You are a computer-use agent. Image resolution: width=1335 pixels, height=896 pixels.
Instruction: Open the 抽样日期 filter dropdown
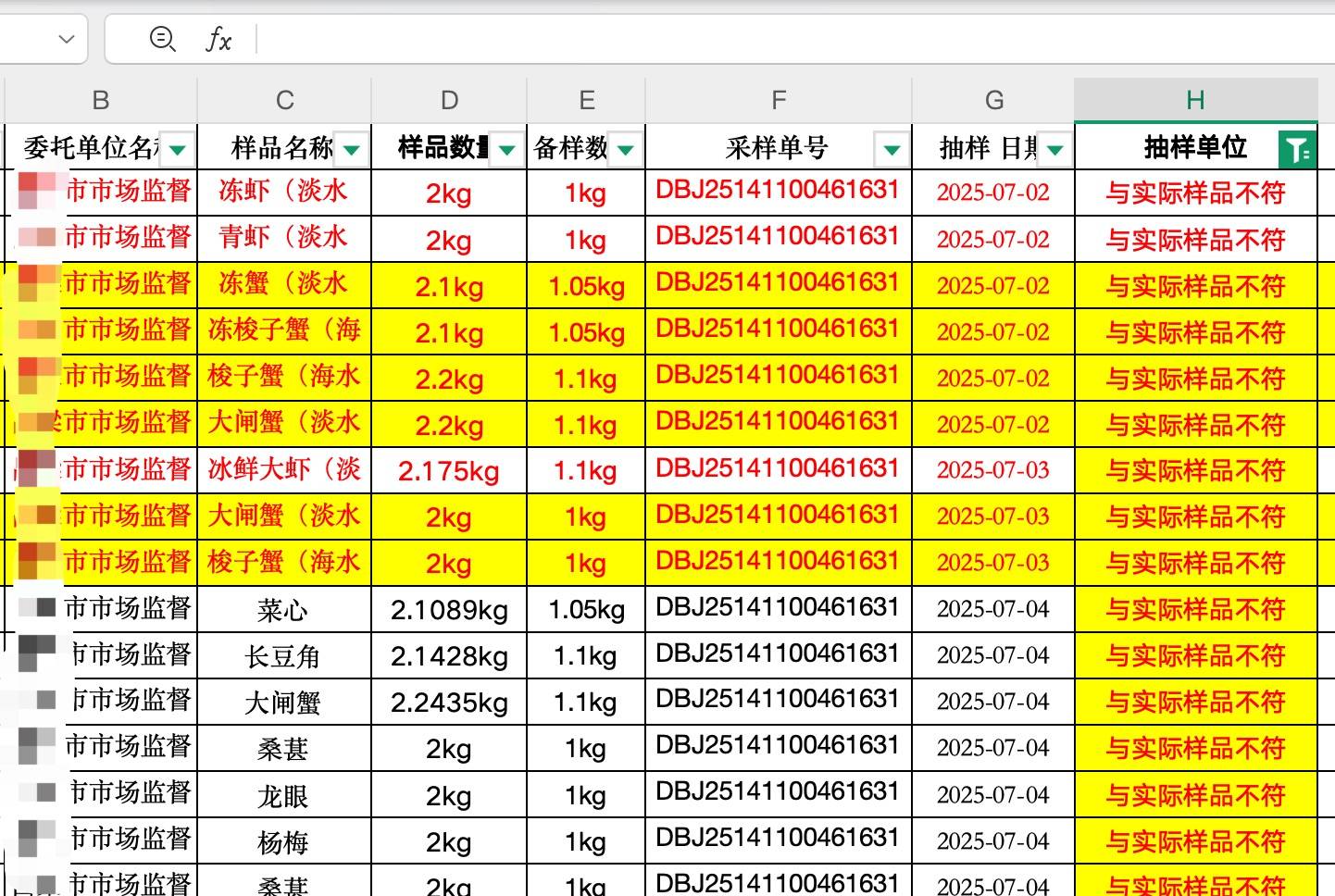(x=1054, y=147)
